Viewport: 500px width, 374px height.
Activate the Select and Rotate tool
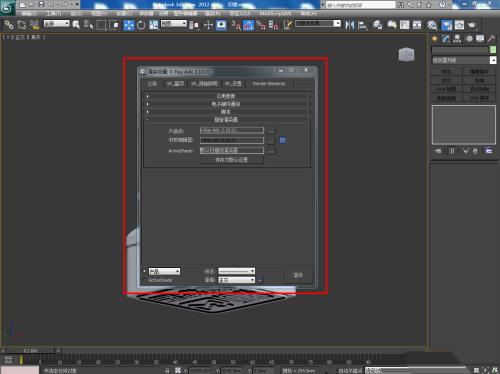141,25
